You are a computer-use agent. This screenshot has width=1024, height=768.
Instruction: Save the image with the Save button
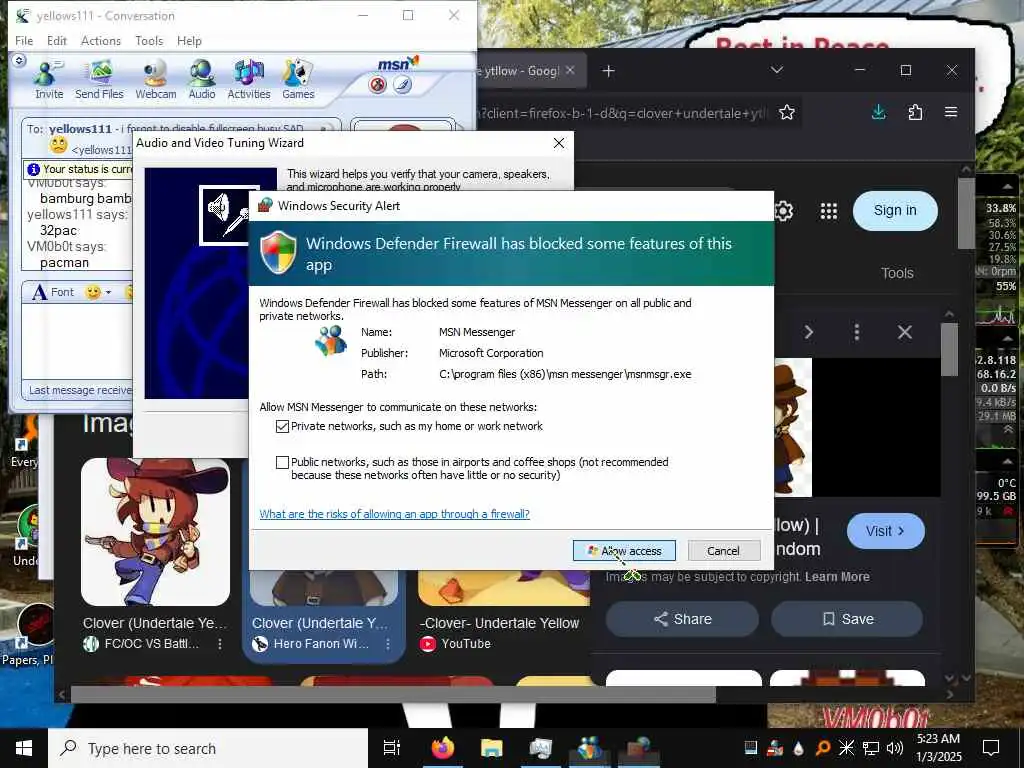tap(847, 618)
